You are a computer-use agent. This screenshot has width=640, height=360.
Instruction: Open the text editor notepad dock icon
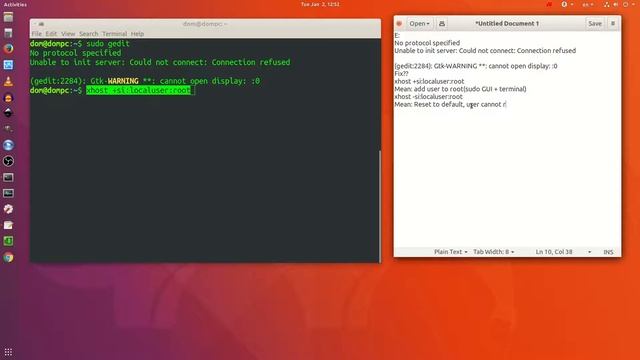[x=8, y=225]
